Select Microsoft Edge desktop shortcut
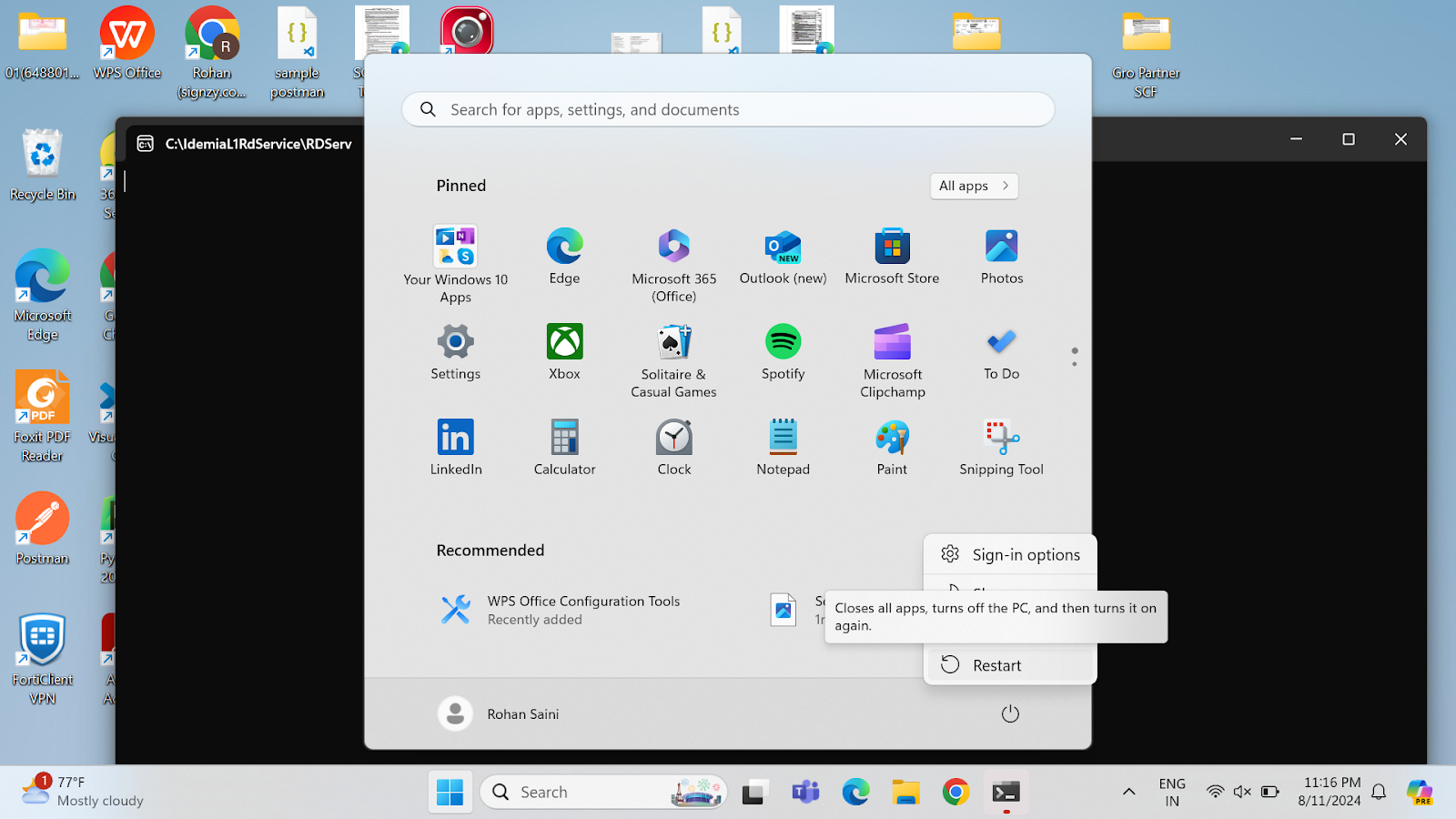The image size is (1456, 819). [x=42, y=295]
